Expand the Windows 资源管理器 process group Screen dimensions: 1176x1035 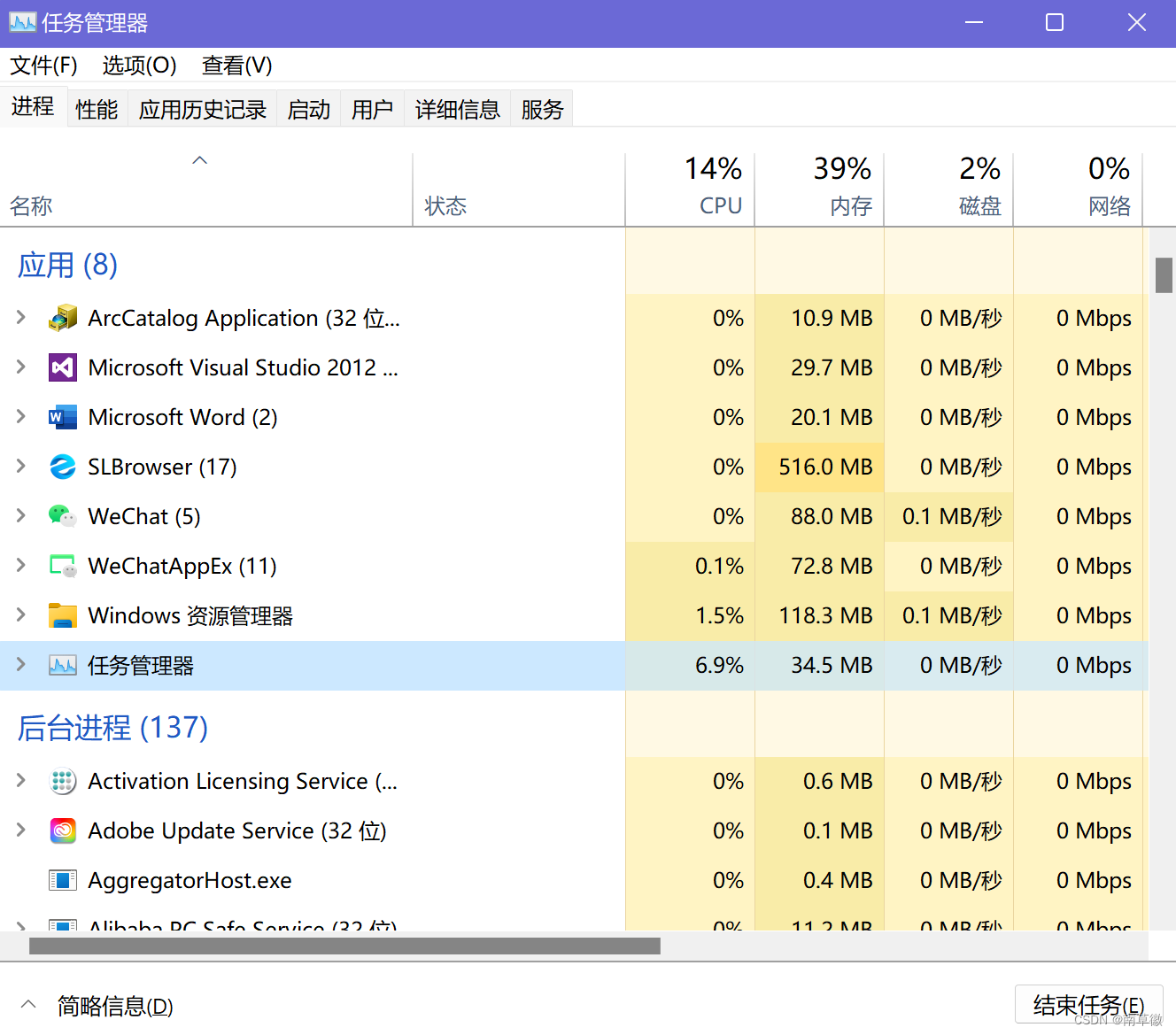[x=21, y=614]
